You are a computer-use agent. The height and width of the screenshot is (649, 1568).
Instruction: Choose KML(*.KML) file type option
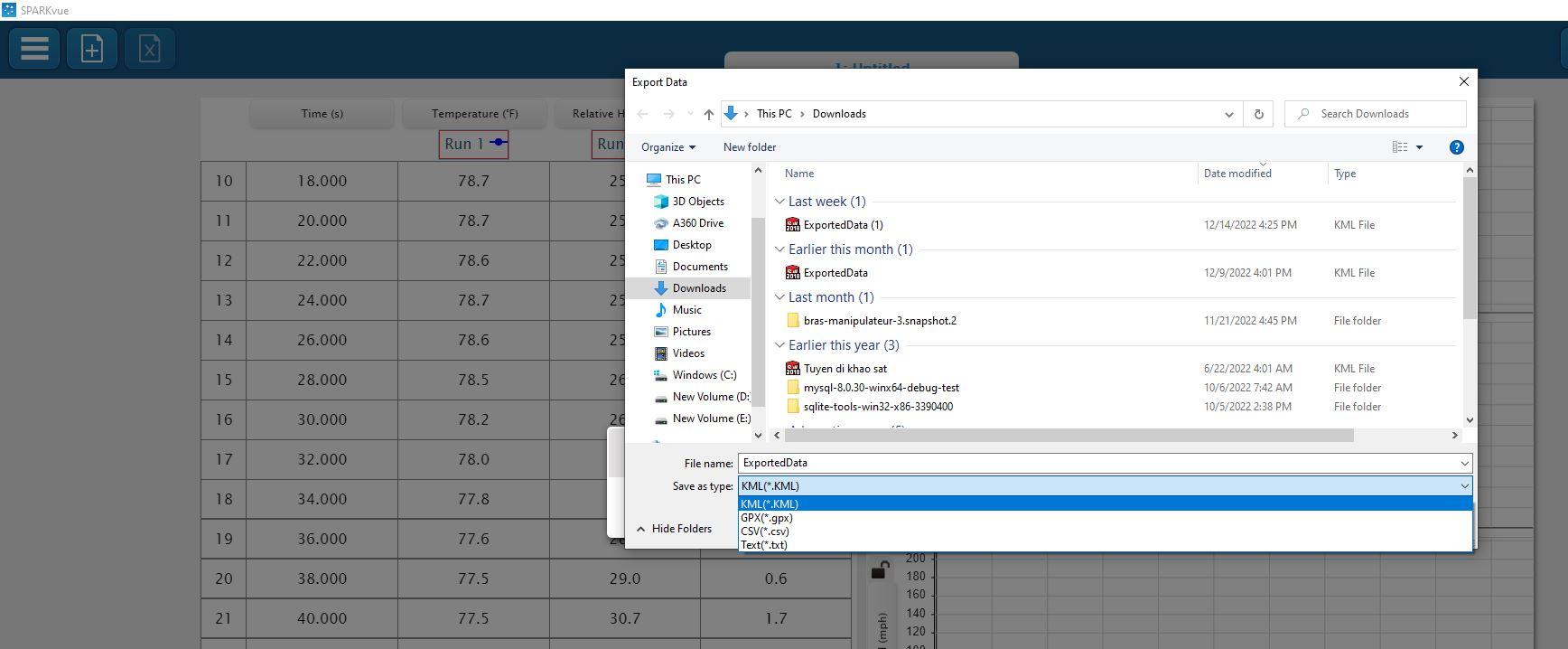(x=1105, y=504)
